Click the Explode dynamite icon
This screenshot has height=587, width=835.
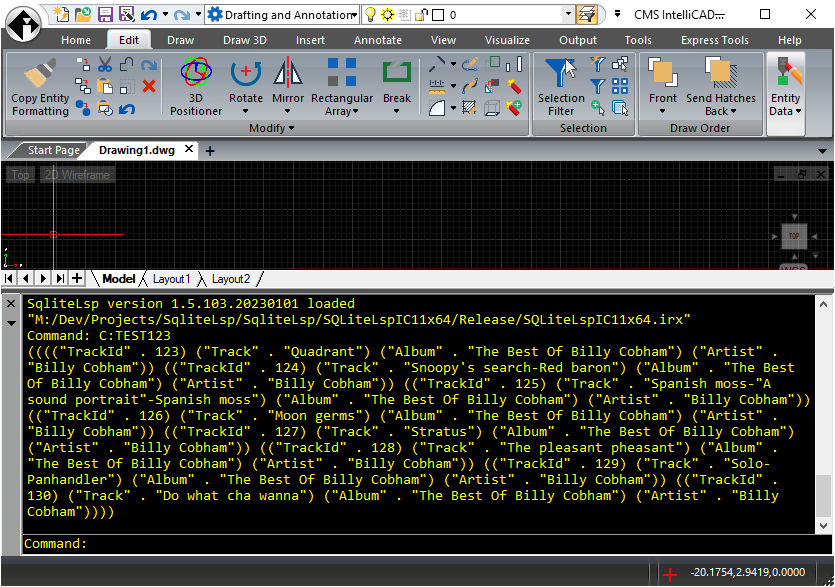514,86
